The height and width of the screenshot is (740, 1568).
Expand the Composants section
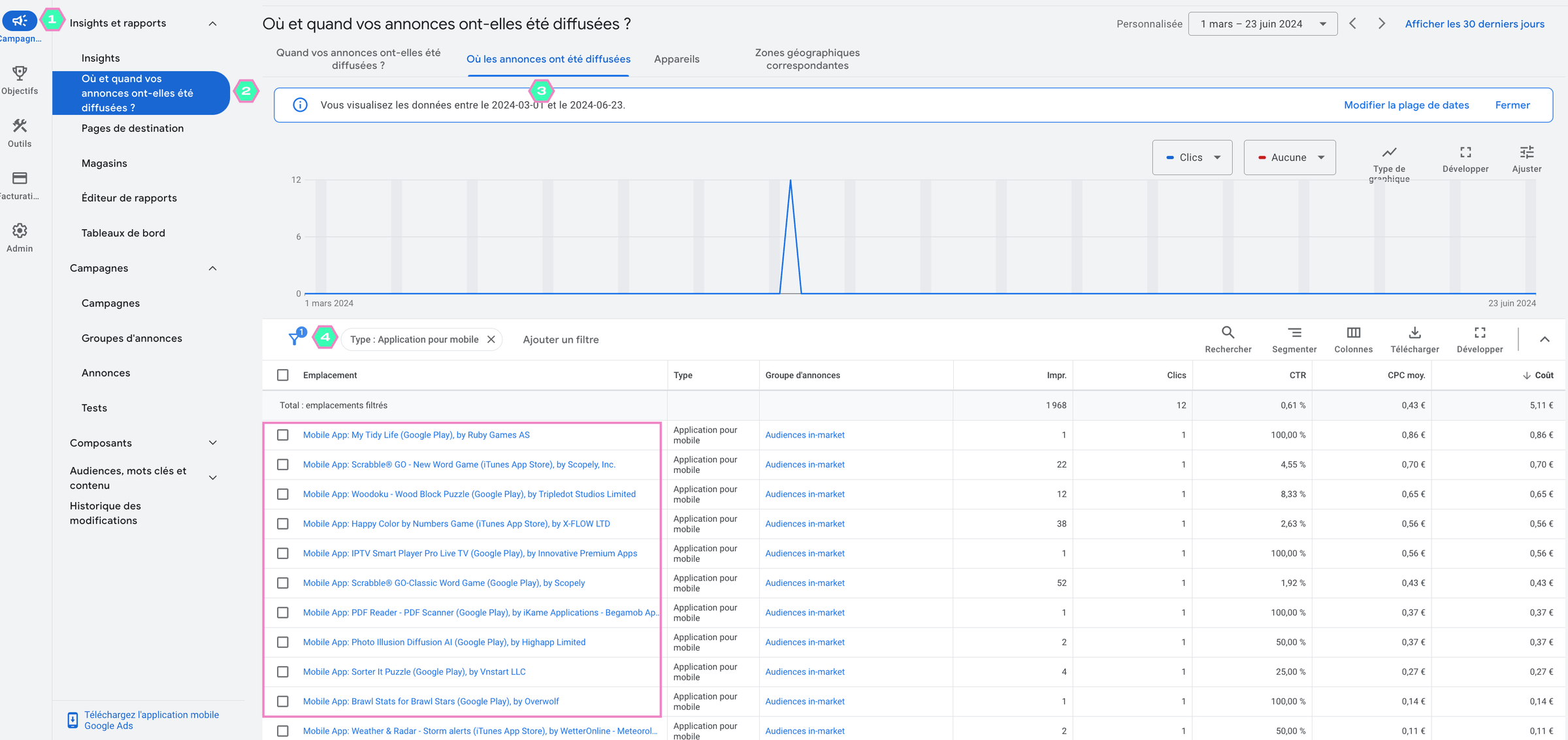[x=212, y=443]
